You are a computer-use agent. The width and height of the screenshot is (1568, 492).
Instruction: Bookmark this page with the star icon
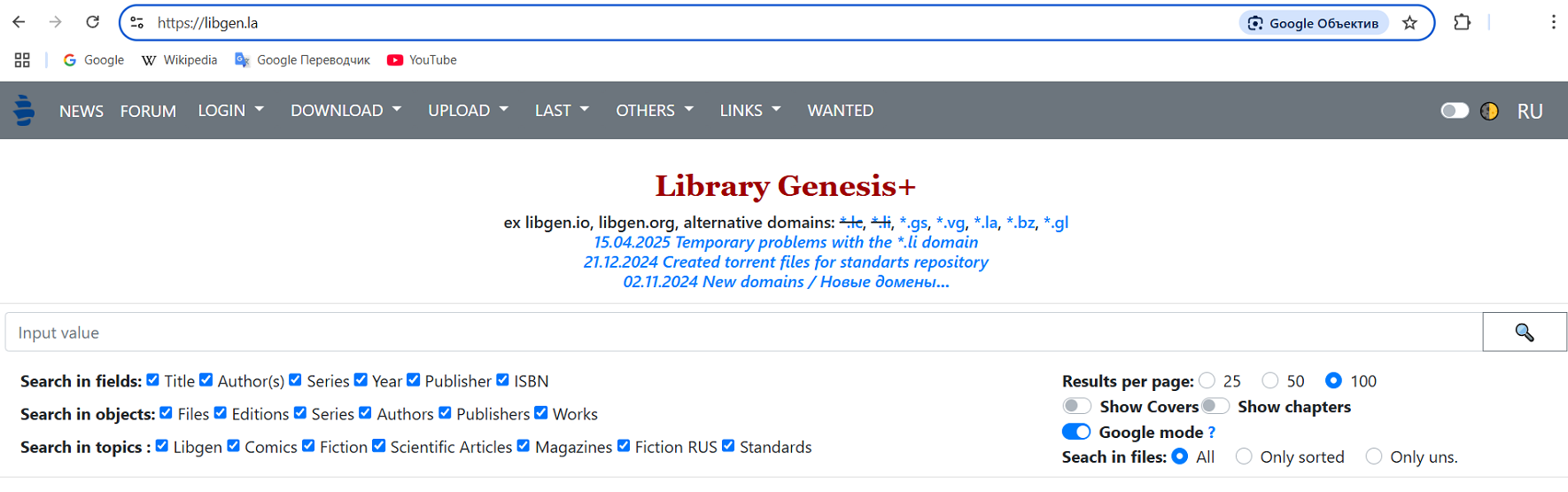[1410, 23]
